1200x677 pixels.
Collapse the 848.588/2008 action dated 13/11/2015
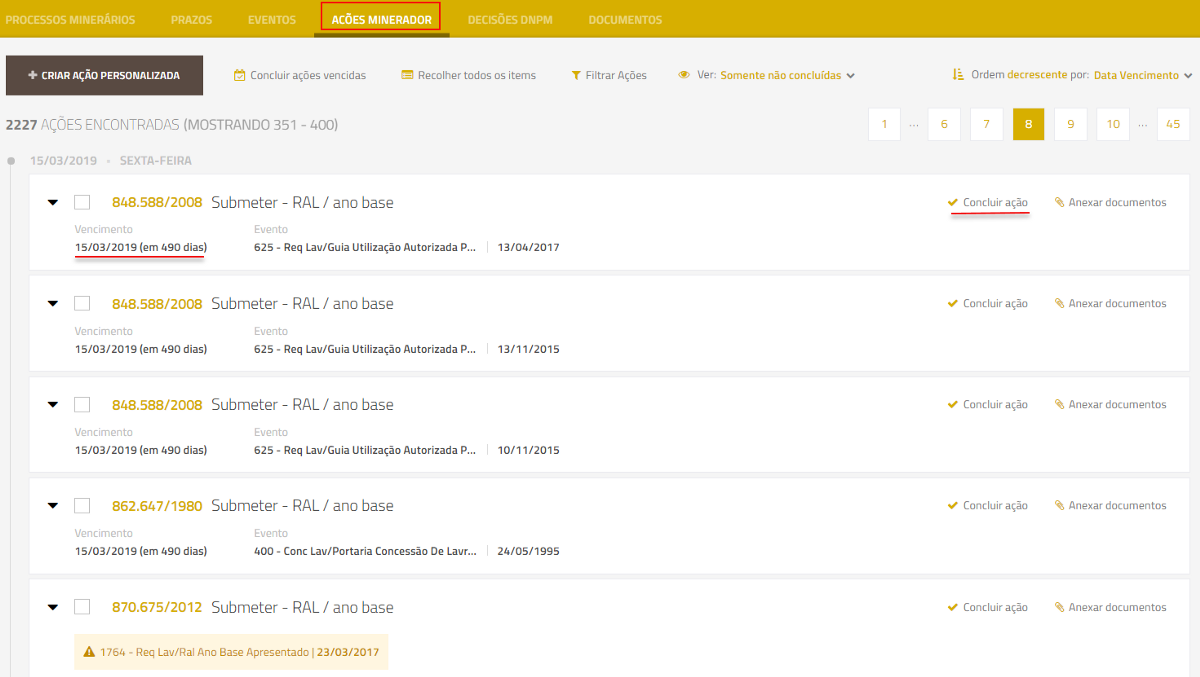pyautogui.click(x=53, y=303)
